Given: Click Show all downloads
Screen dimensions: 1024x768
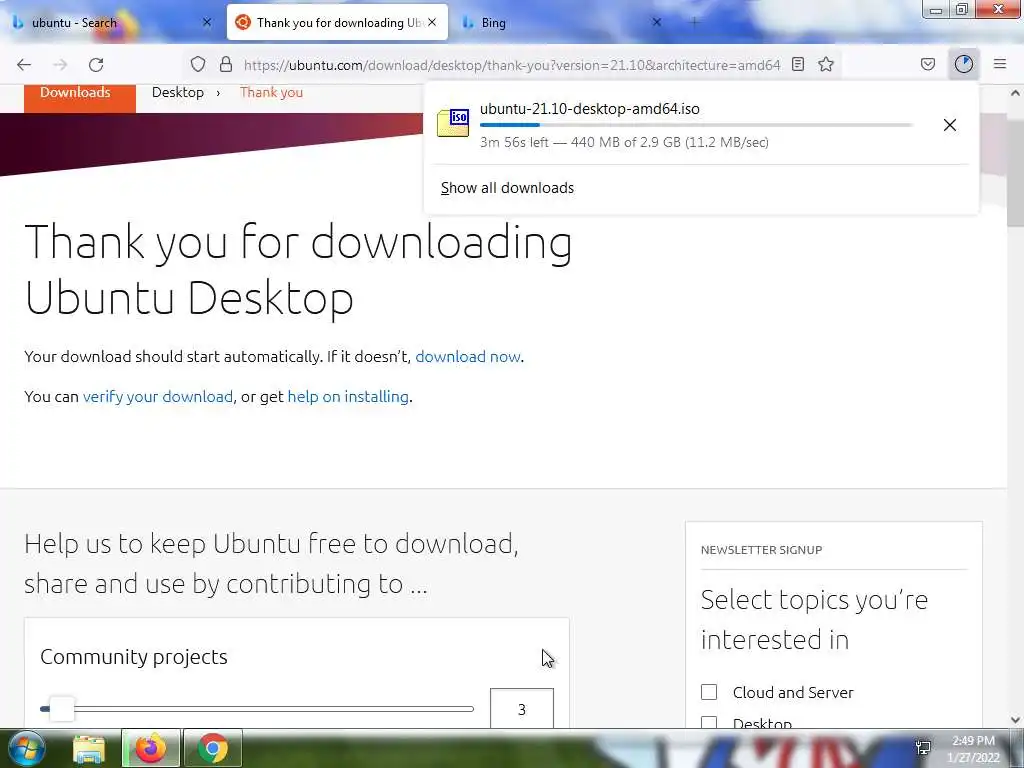Looking at the screenshot, I should pos(507,188).
